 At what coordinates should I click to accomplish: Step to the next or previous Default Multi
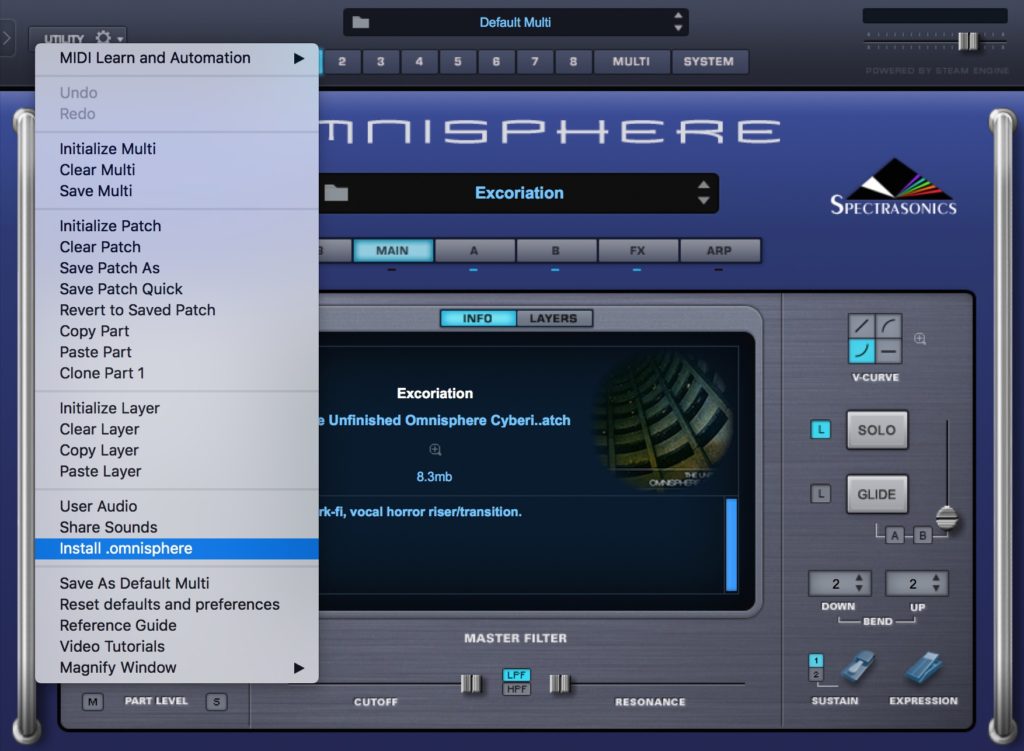click(x=678, y=22)
